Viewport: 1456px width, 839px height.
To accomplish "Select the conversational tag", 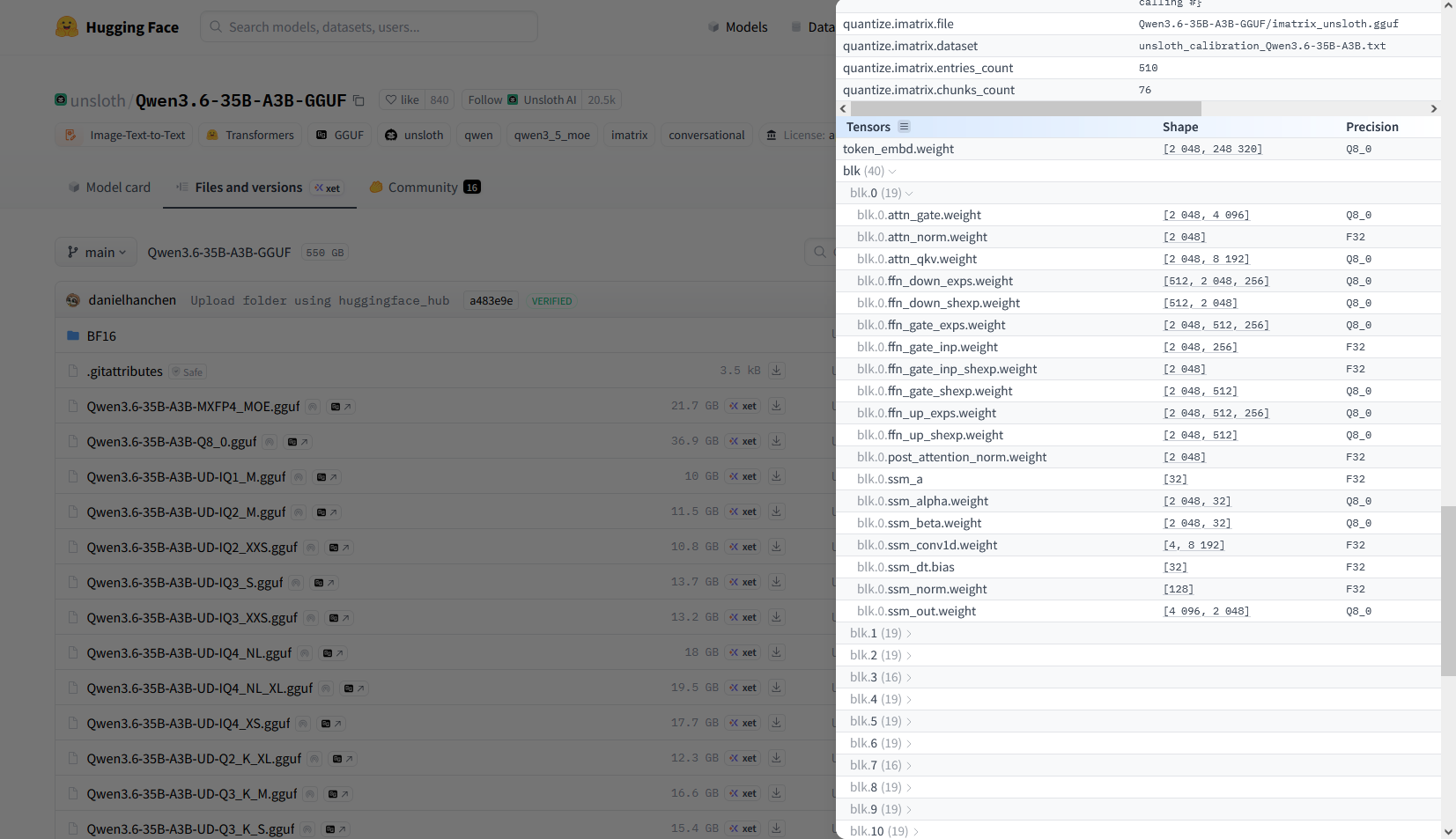I will click(706, 136).
